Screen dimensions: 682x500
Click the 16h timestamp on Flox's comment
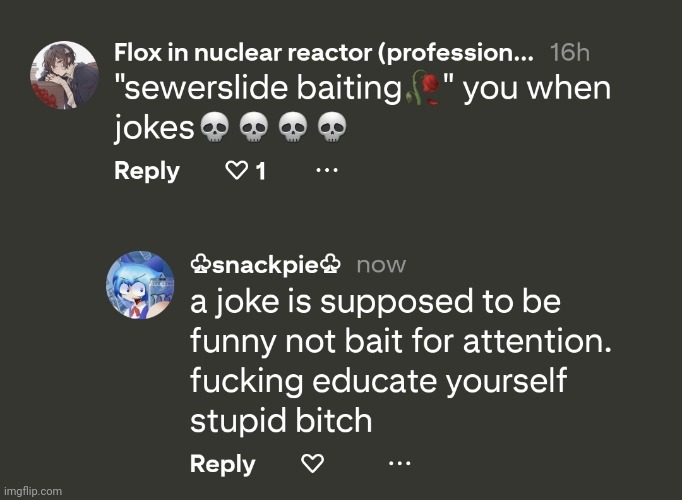click(x=570, y=53)
